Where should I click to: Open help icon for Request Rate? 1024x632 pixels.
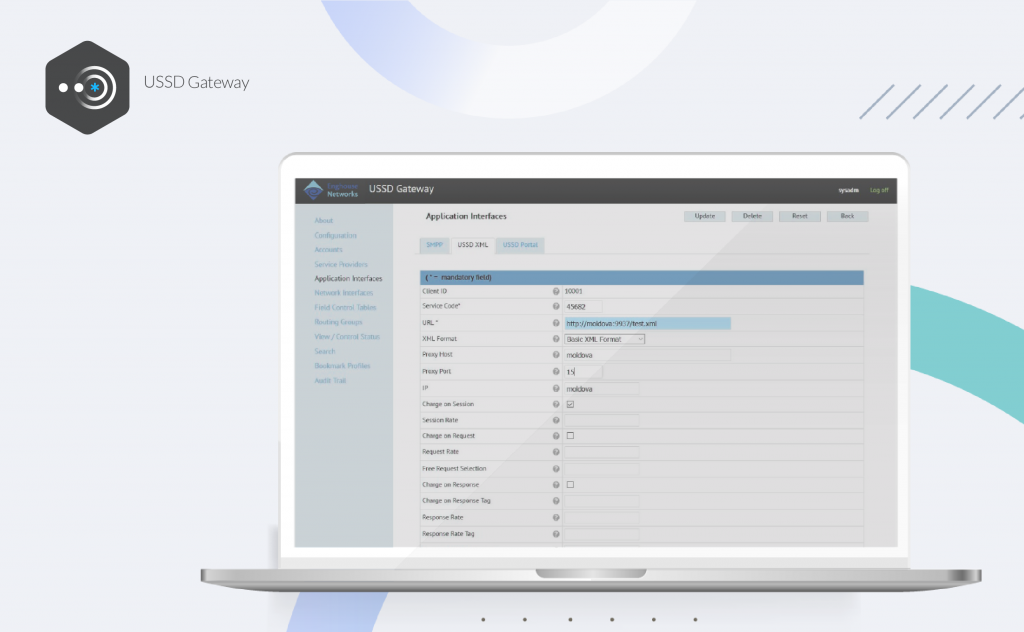point(556,452)
